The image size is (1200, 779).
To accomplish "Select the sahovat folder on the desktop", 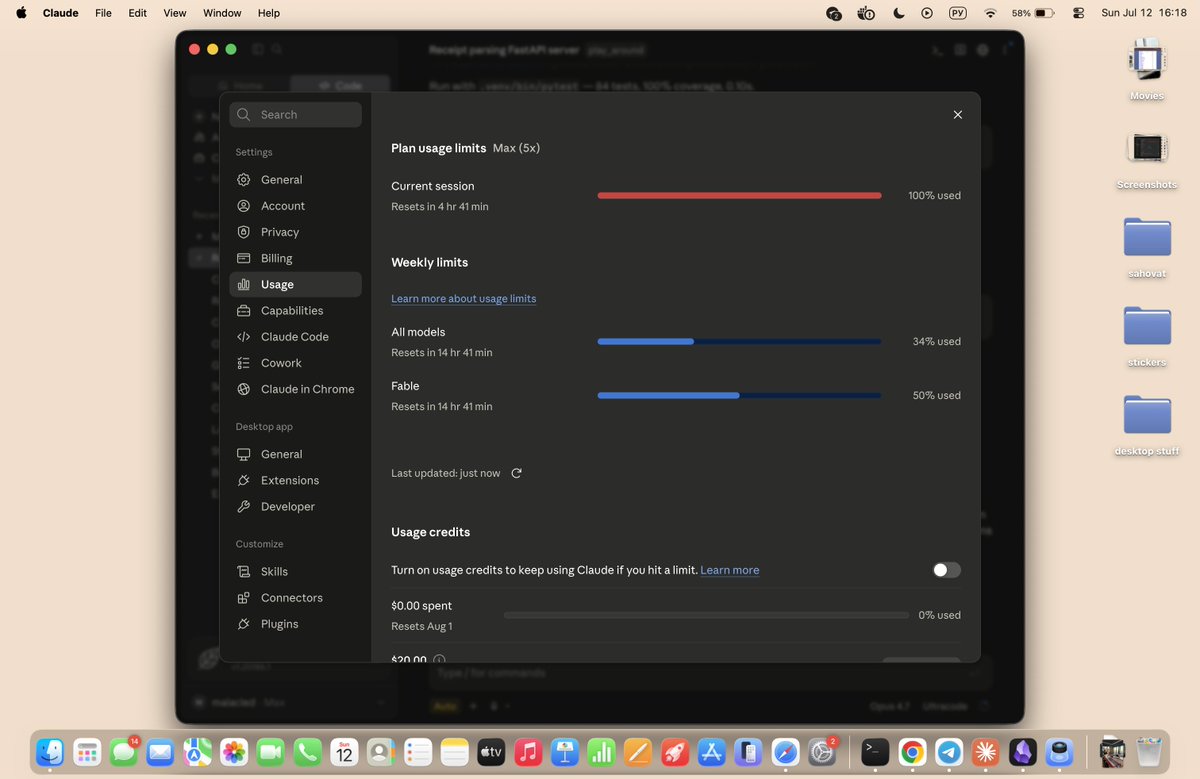I will point(1147,248).
